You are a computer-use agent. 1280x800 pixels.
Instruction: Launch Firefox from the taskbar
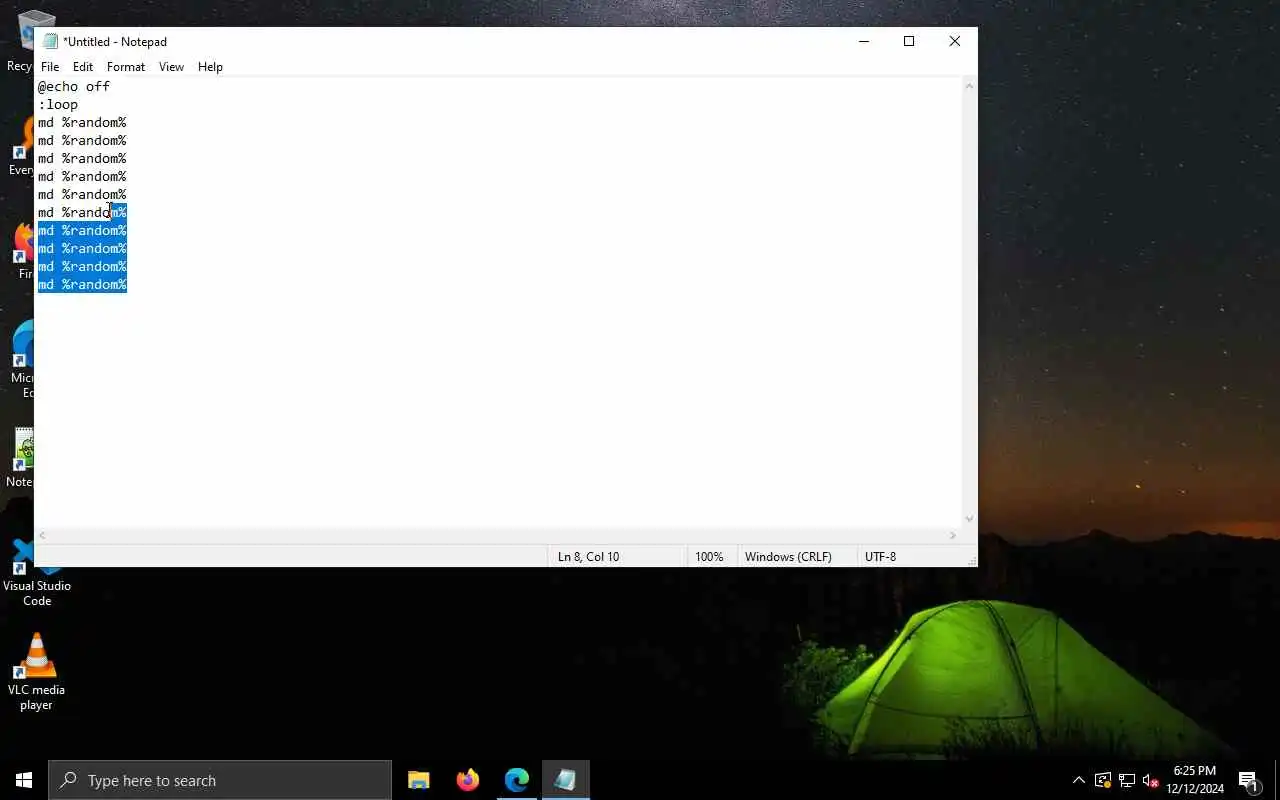point(467,780)
